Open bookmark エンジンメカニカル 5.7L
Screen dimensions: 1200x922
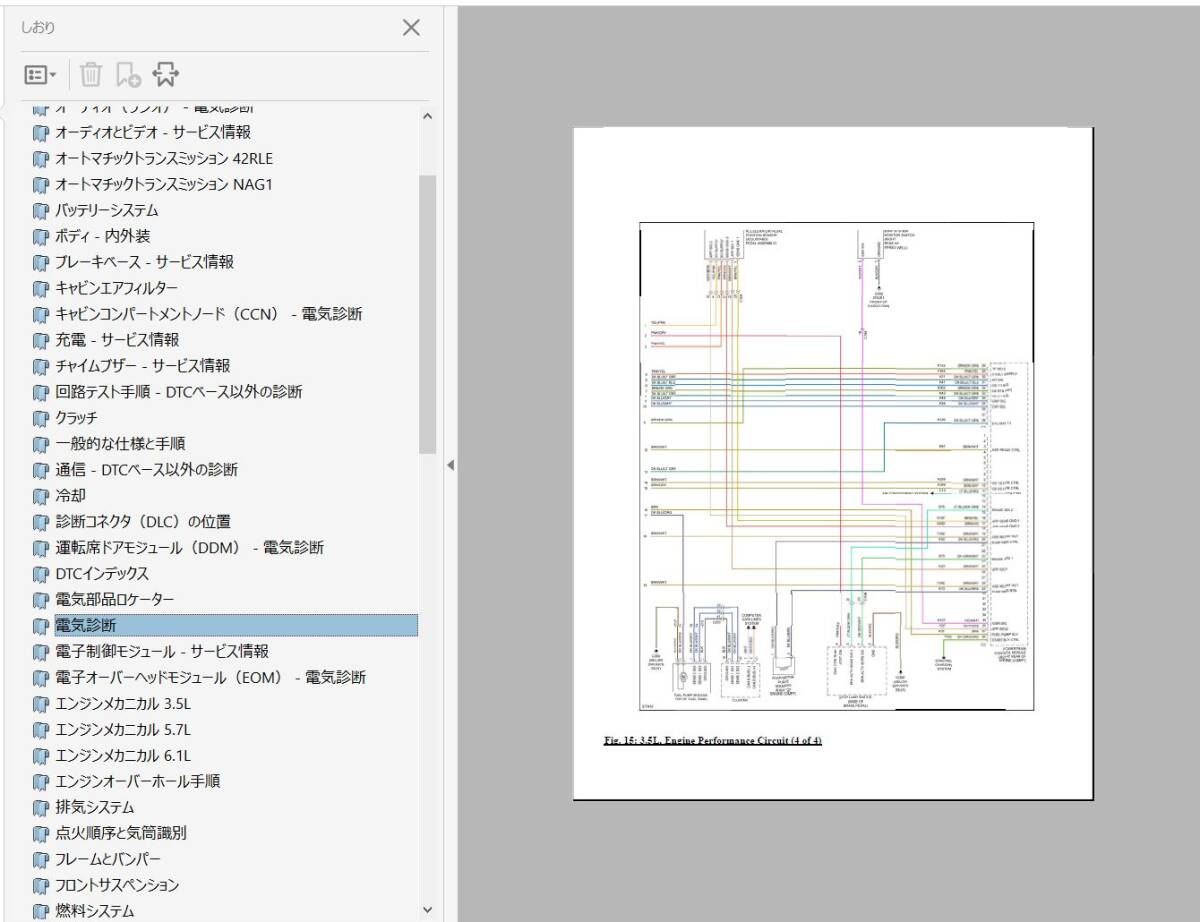coord(123,730)
